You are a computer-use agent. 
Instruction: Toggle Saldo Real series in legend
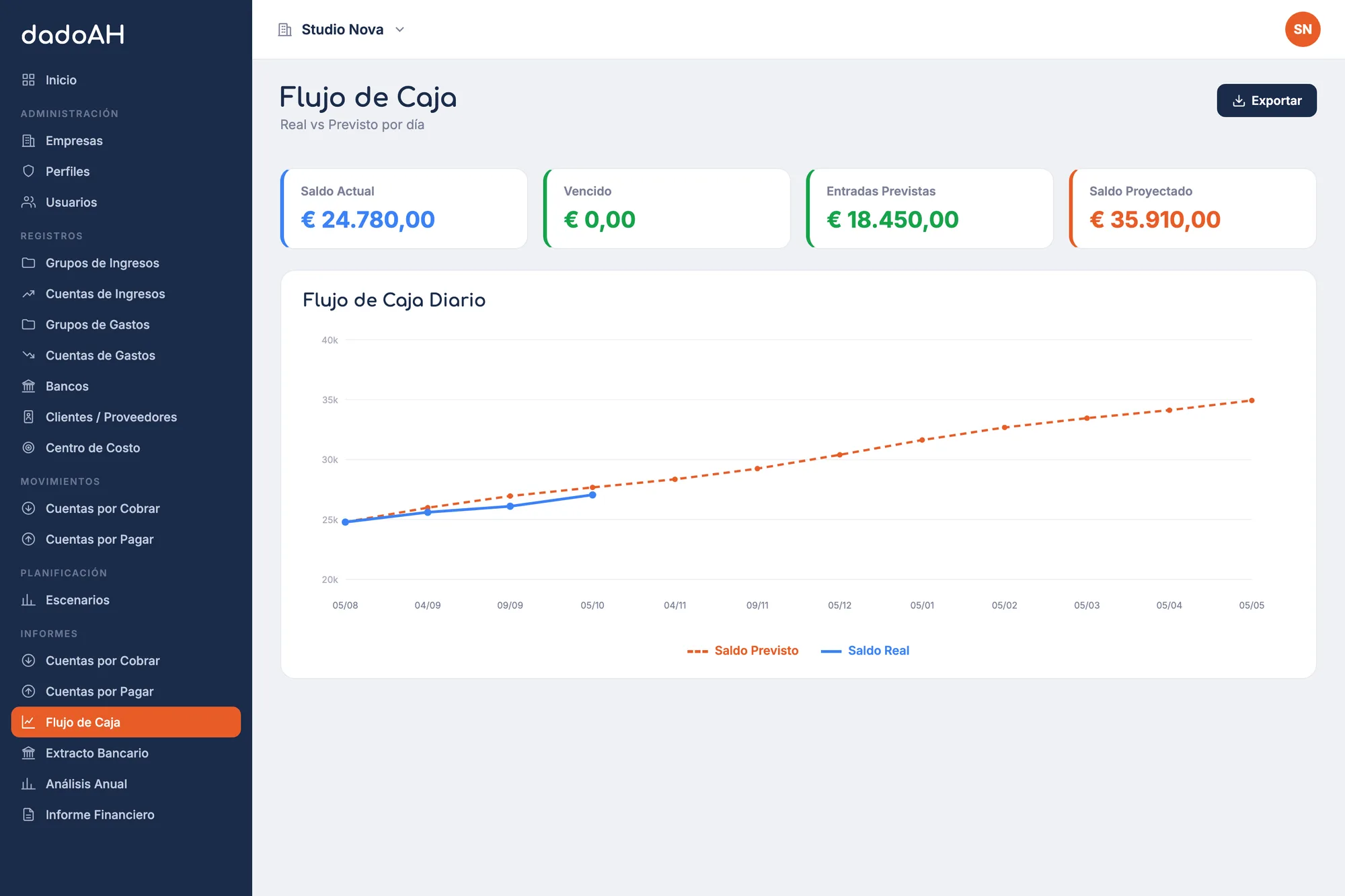click(x=865, y=651)
